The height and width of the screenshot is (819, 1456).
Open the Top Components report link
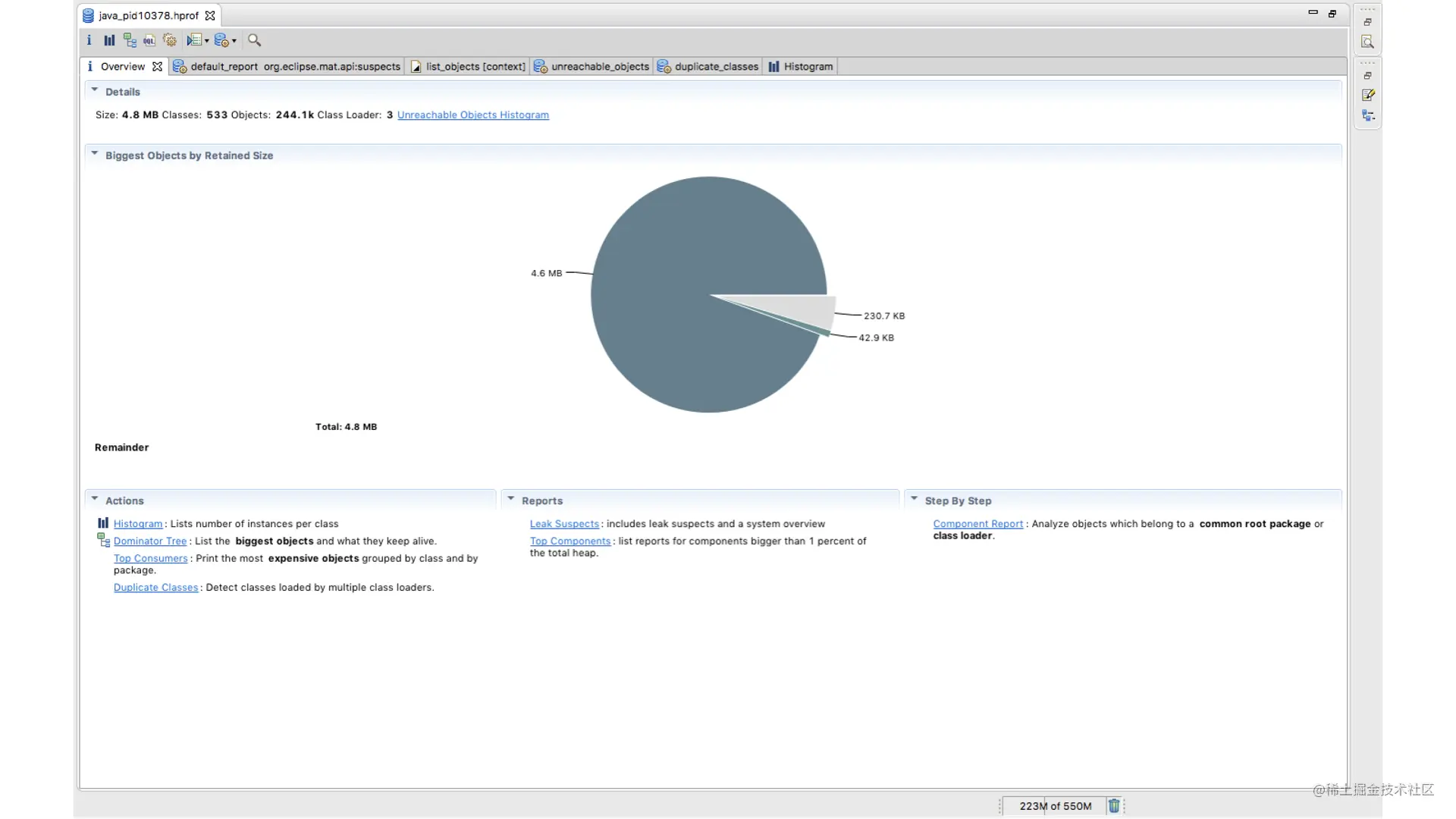(570, 541)
